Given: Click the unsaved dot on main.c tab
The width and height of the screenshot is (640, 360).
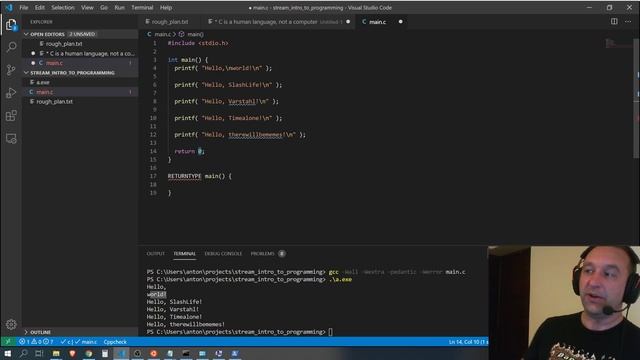Looking at the screenshot, I should [x=400, y=22].
